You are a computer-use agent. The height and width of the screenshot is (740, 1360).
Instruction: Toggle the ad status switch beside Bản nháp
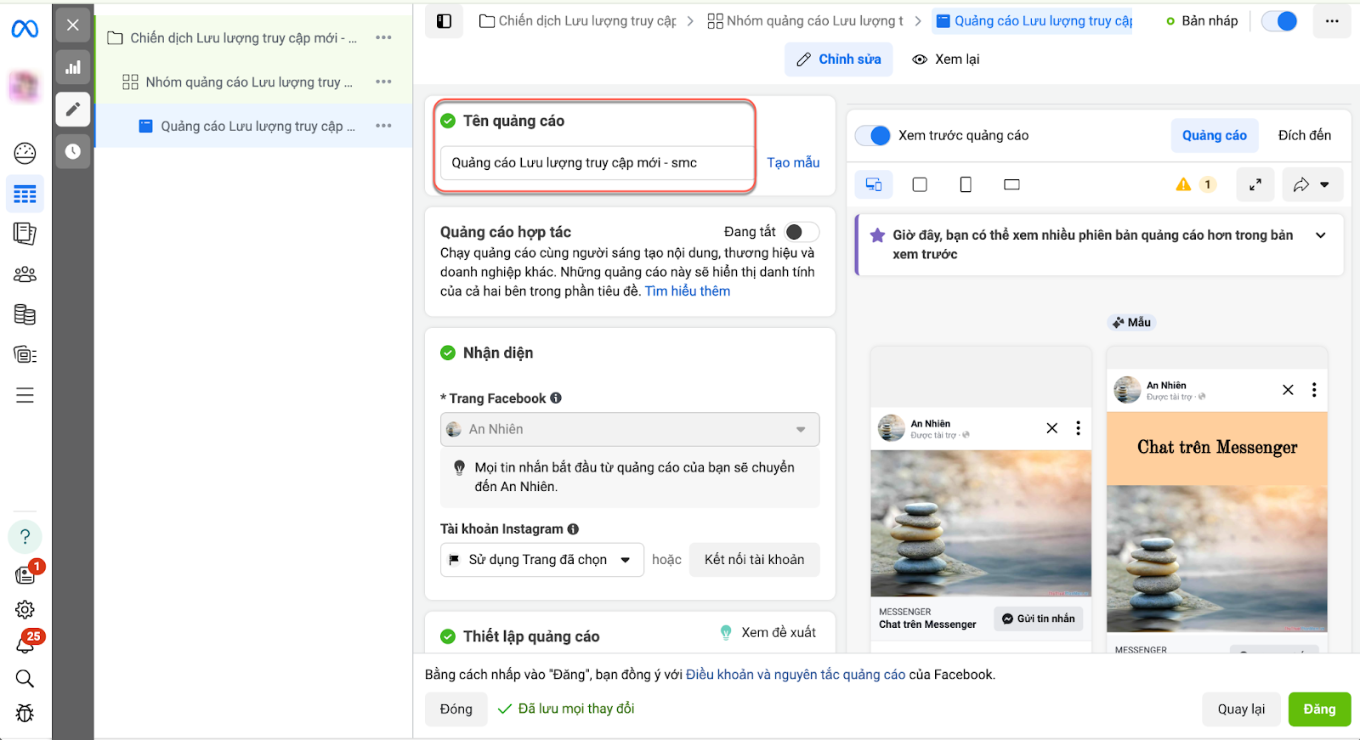[1279, 21]
